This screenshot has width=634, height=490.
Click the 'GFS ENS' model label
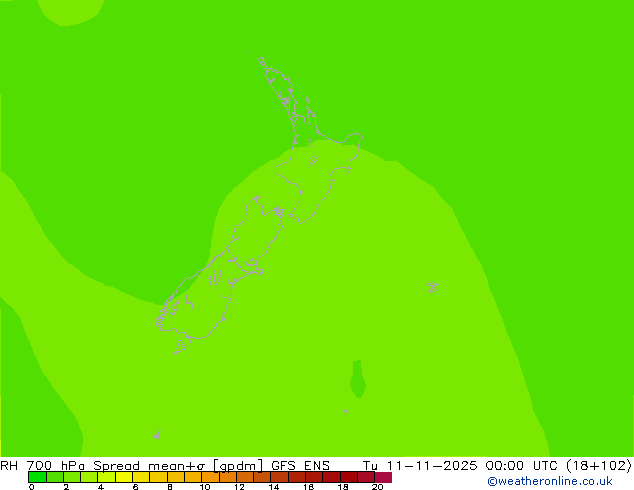click(x=300, y=465)
